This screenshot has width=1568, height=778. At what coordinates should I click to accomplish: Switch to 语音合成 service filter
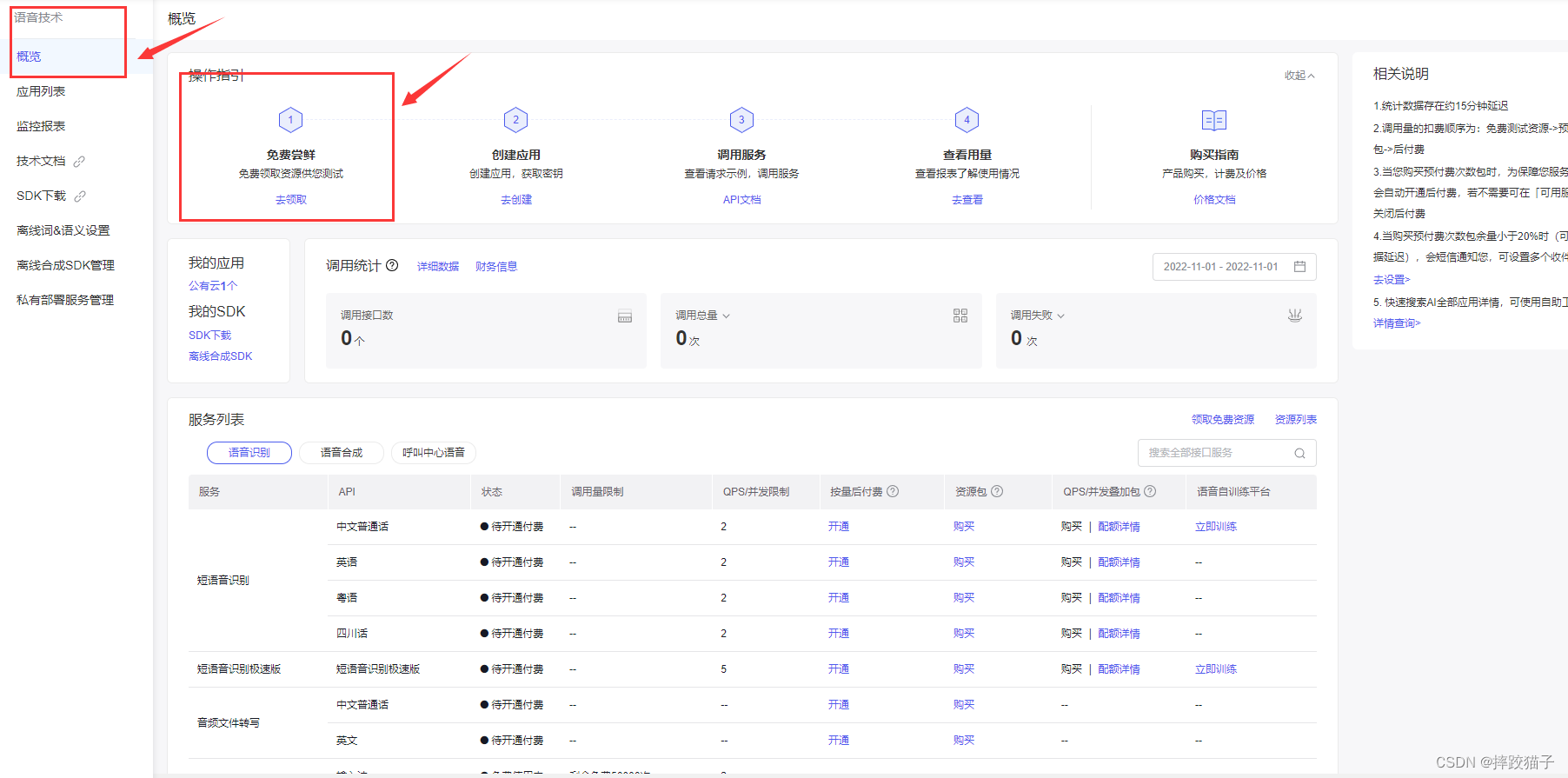(x=342, y=453)
